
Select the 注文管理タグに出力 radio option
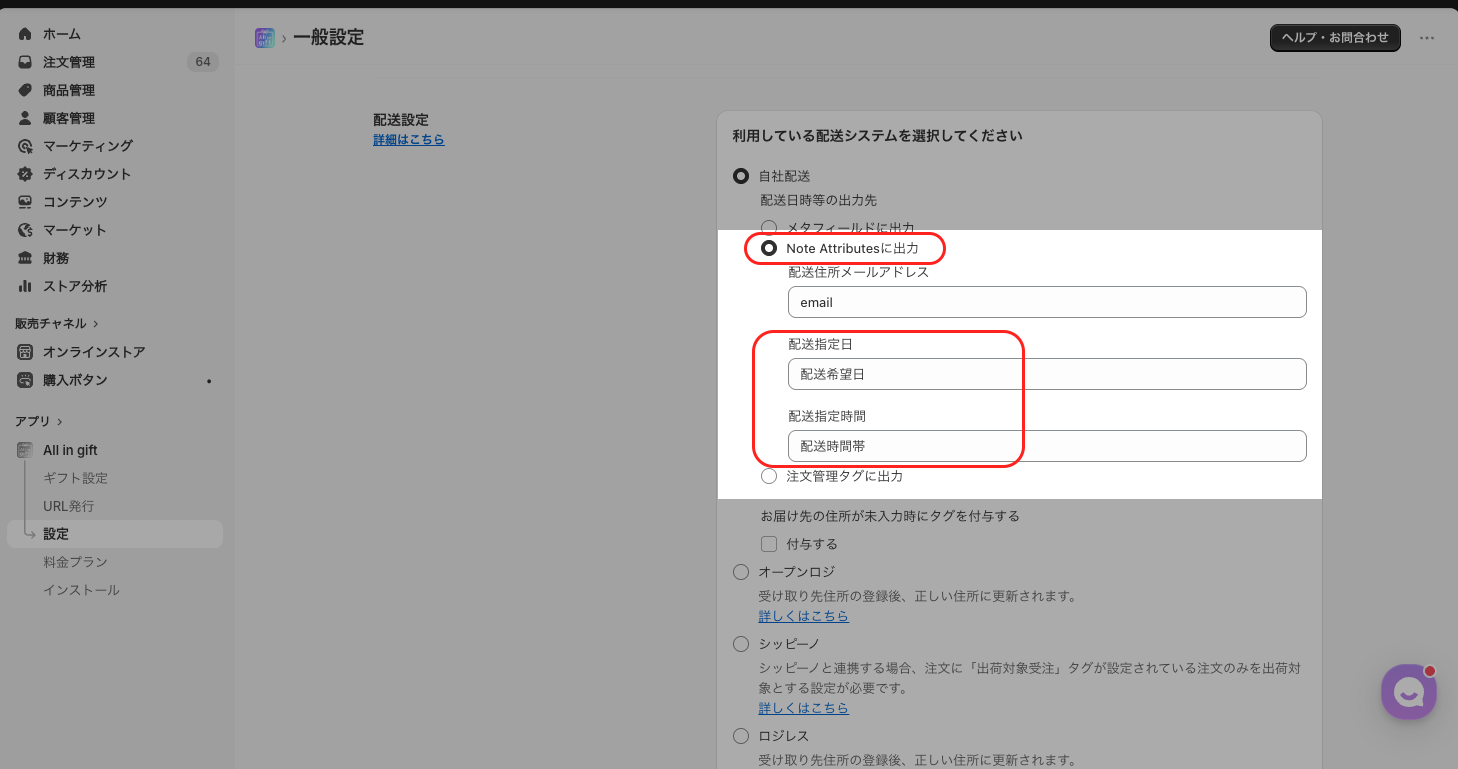[x=769, y=476]
